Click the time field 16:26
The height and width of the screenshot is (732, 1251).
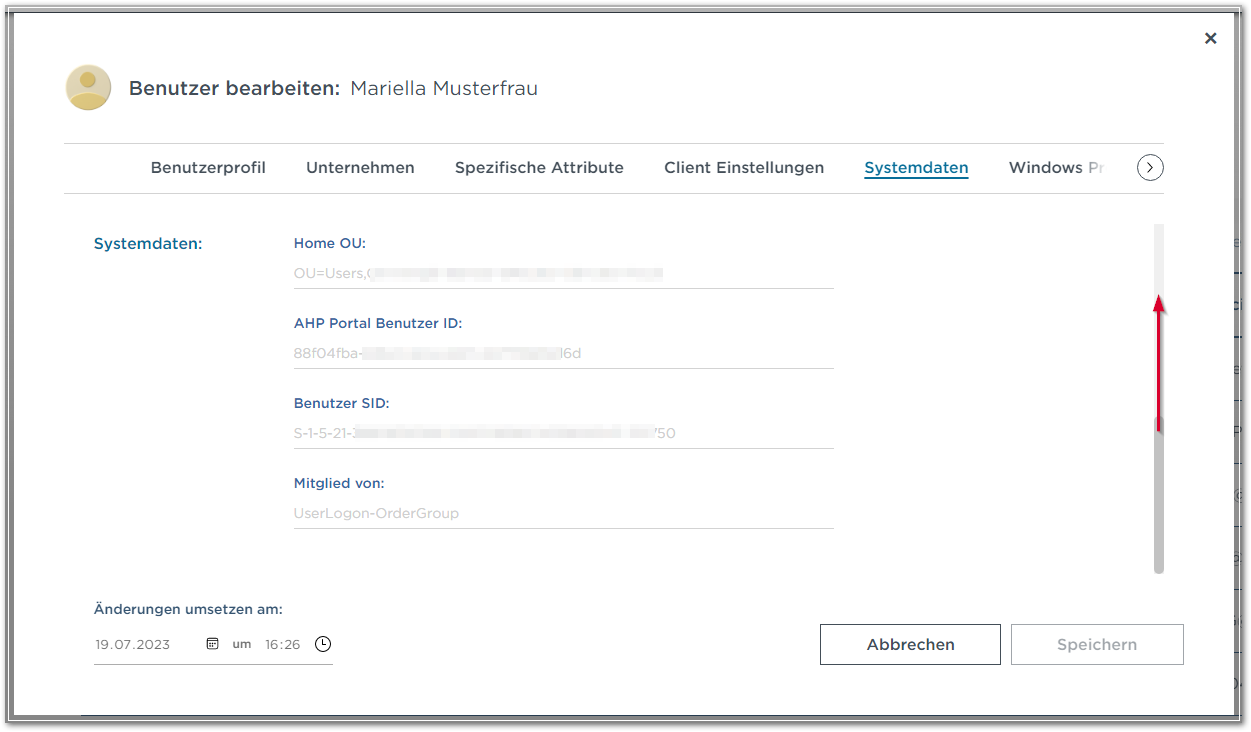tap(283, 645)
